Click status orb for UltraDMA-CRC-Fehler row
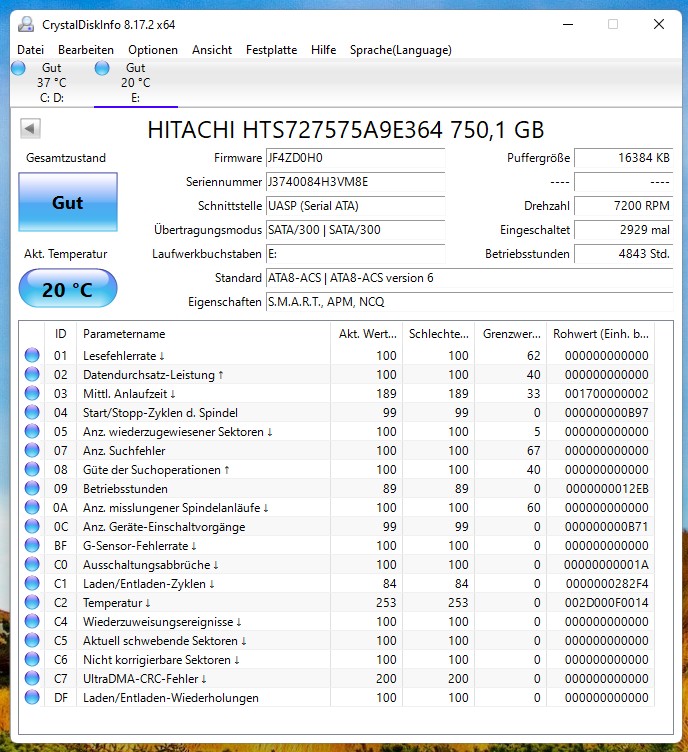The height and width of the screenshot is (752, 688). [x=32, y=678]
